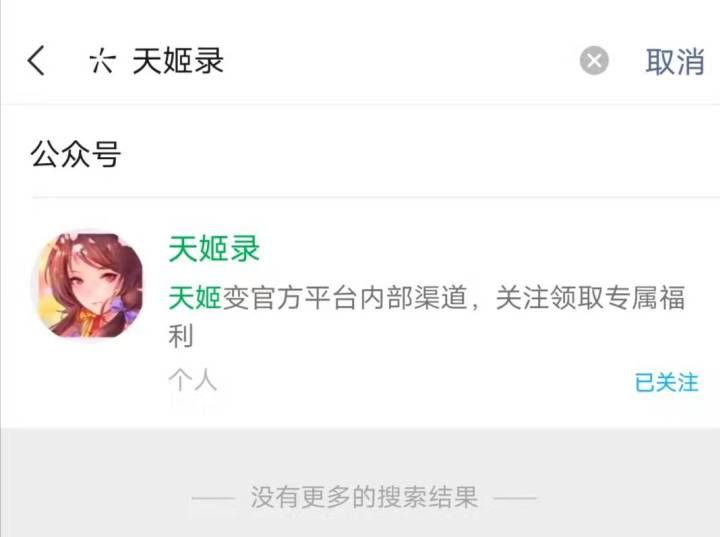
Task: Cancel the search with 取消
Action: (x=675, y=61)
